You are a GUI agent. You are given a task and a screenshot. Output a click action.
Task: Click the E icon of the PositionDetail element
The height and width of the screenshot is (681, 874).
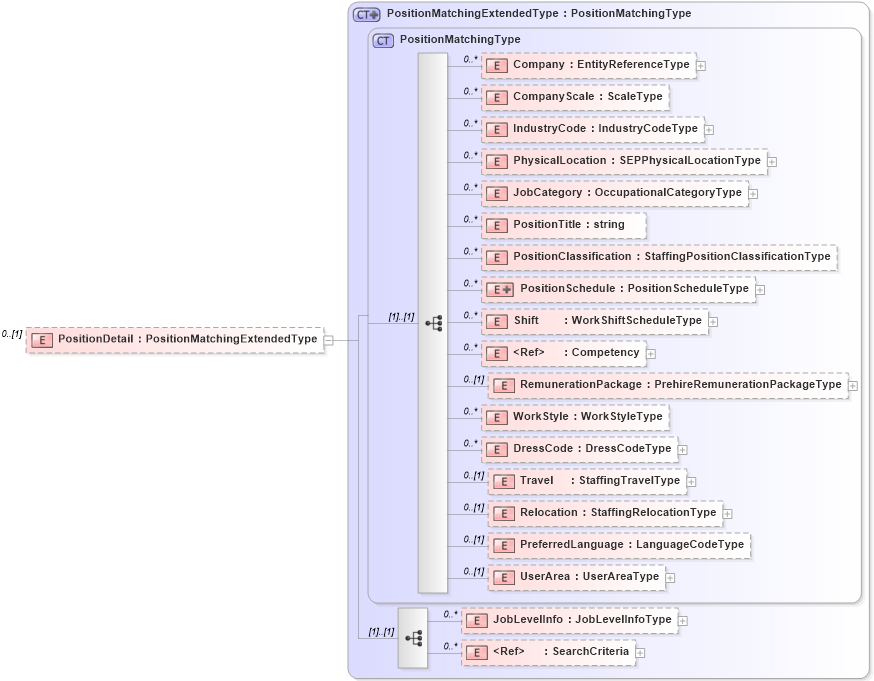(x=41, y=339)
